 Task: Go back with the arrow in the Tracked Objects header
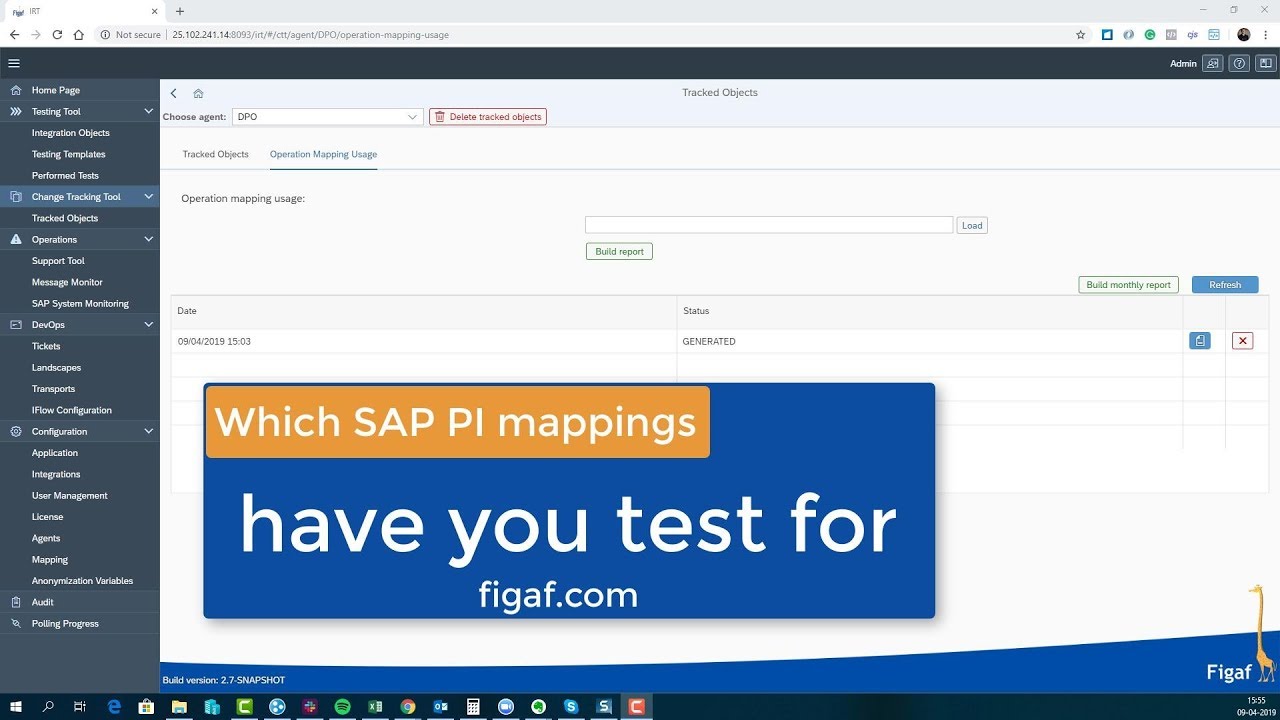[173, 93]
